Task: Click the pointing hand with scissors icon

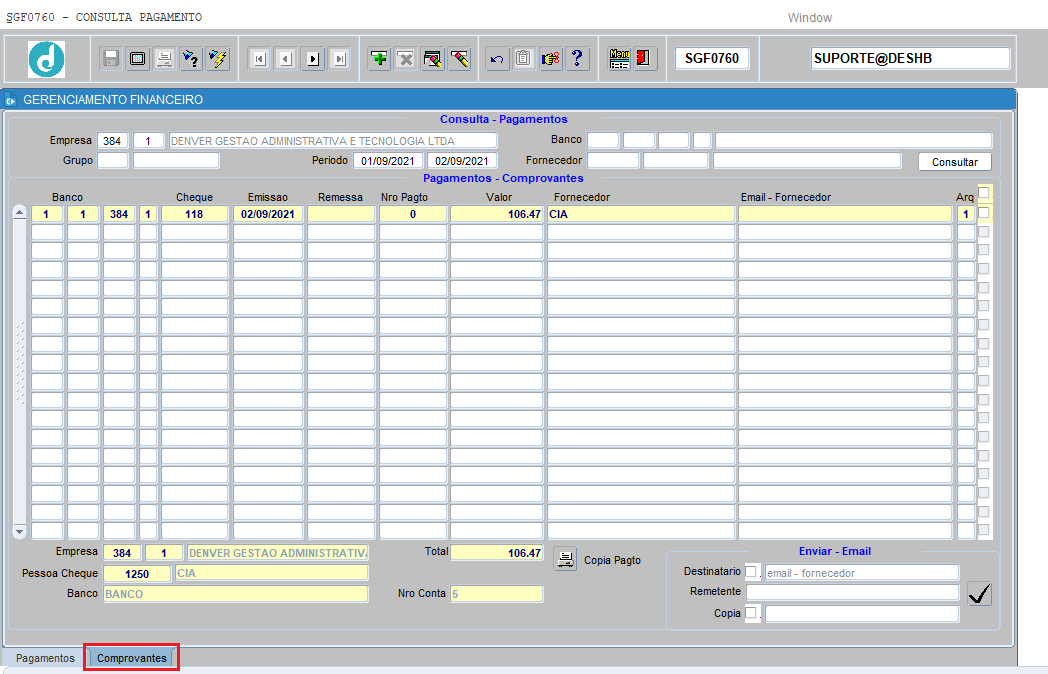Action: (550, 59)
